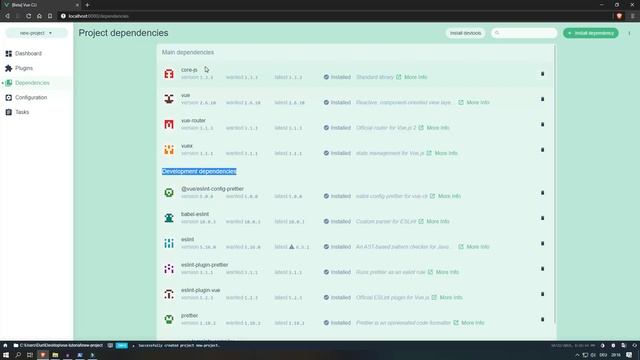This screenshot has height=360, width=640.
Task: Open a new browser tab
Action: pos(87,5)
